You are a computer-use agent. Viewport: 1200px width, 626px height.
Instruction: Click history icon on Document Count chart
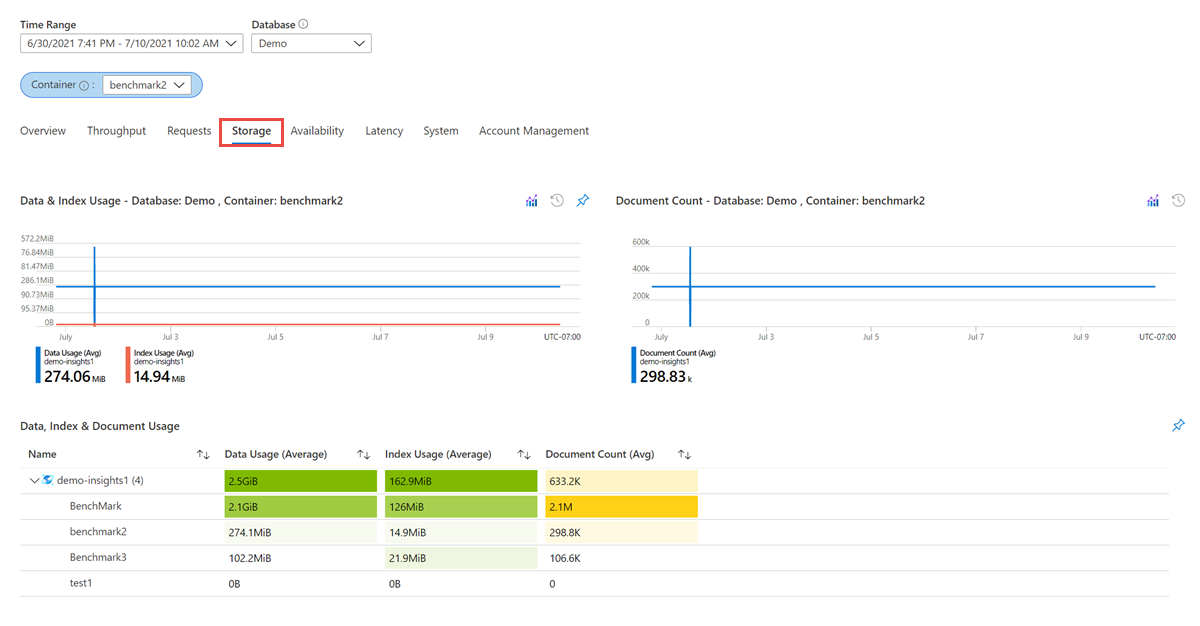point(1178,201)
